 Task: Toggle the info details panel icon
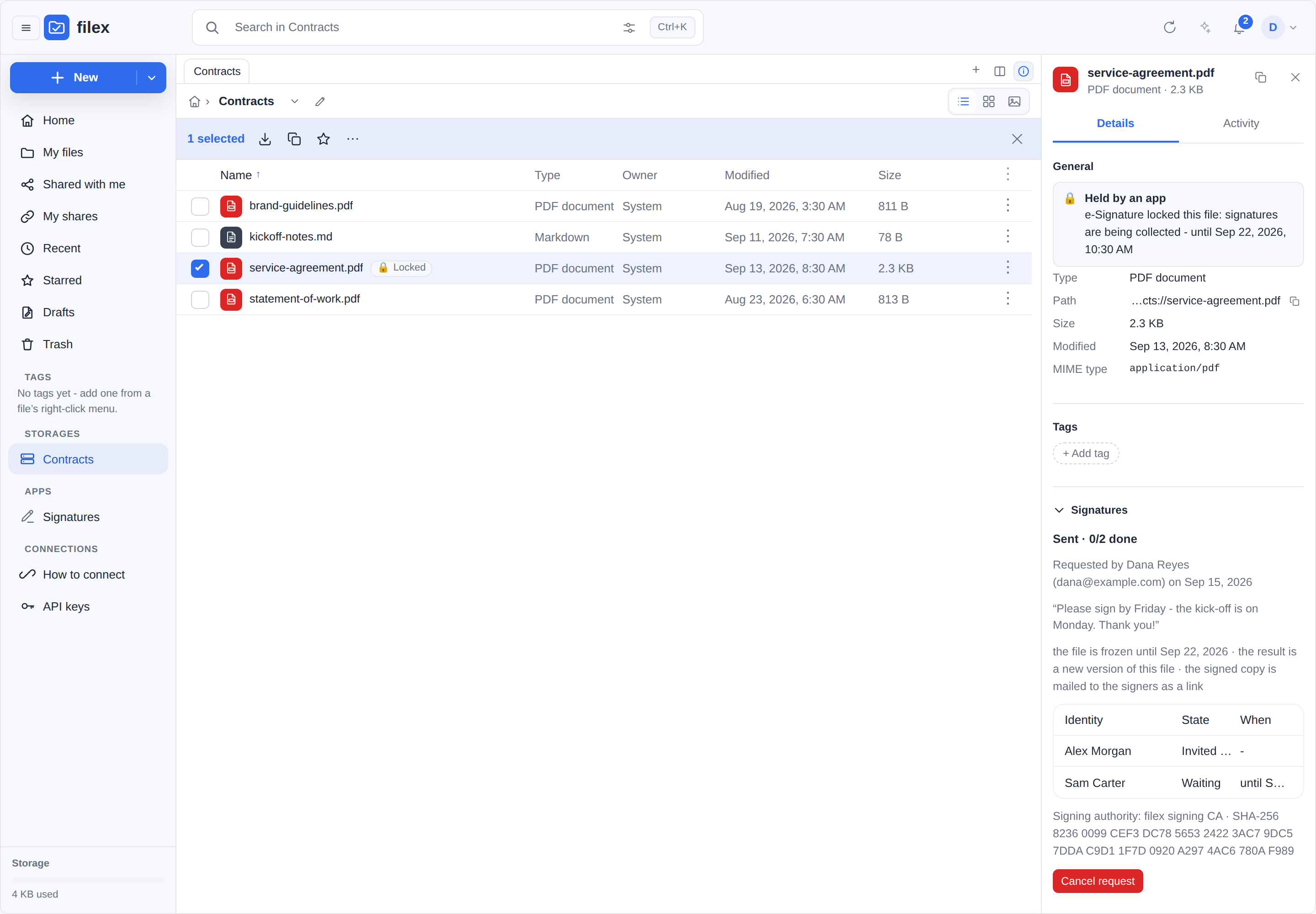(x=1023, y=72)
